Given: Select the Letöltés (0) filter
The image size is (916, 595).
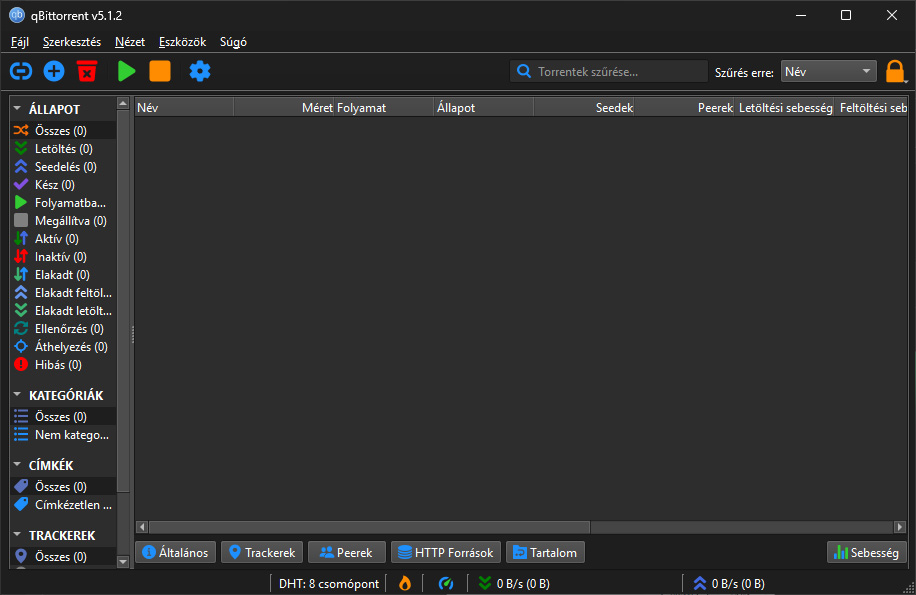Looking at the screenshot, I should tap(62, 149).
